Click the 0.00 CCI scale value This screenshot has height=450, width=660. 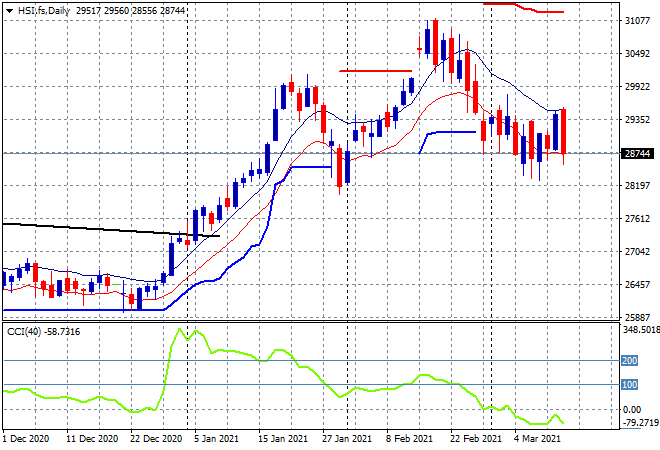pyautogui.click(x=632, y=410)
